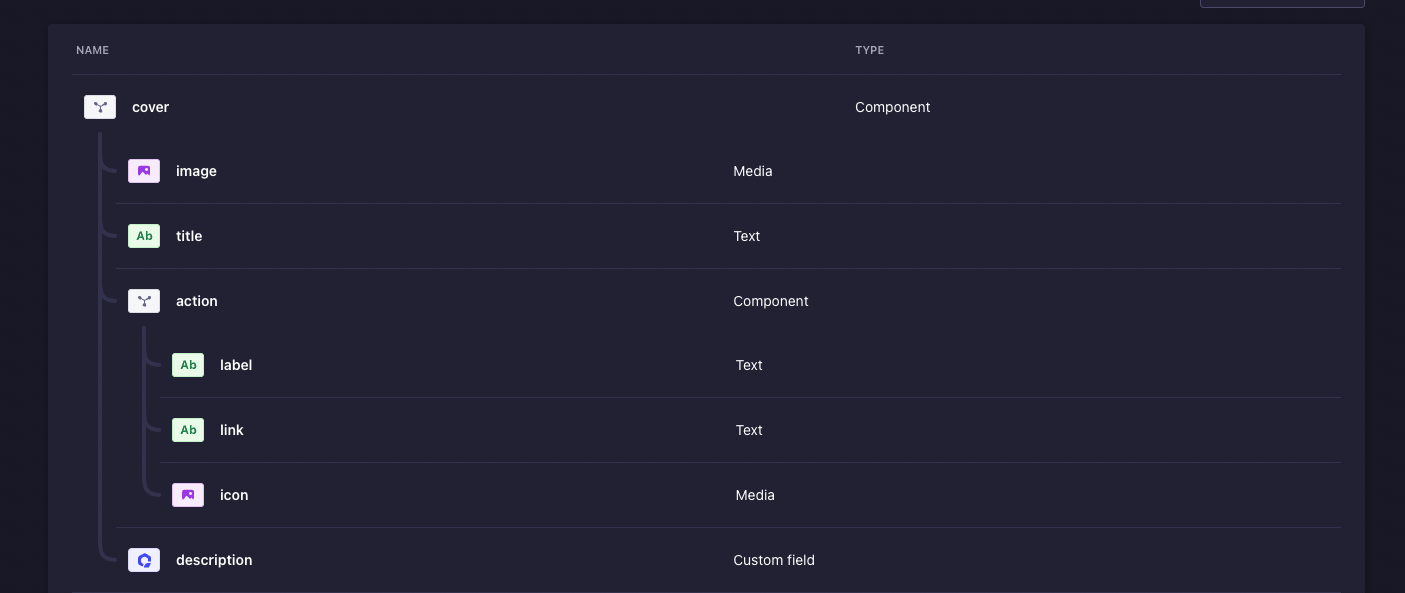
Task: Select the image field name
Action: [x=196, y=171]
